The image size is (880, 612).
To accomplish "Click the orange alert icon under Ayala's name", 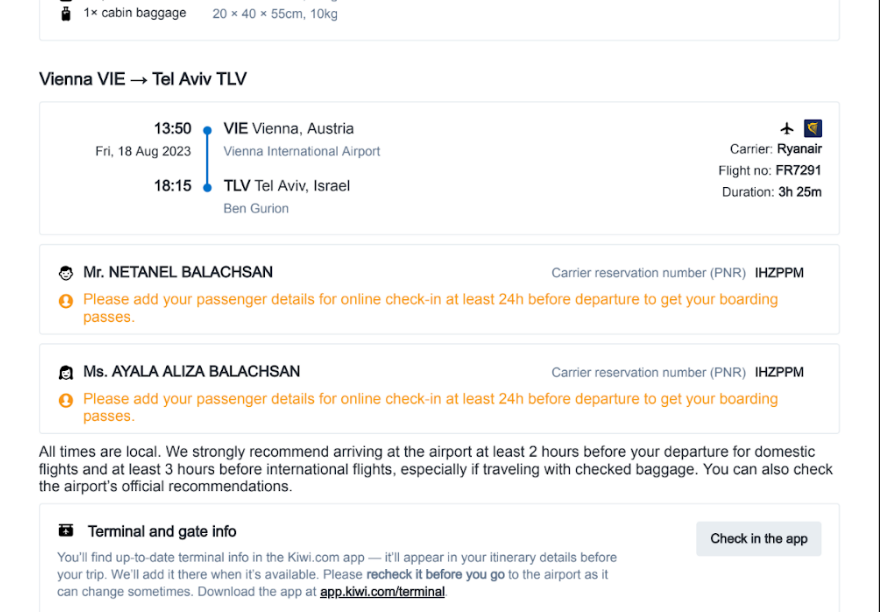I will (66, 400).
